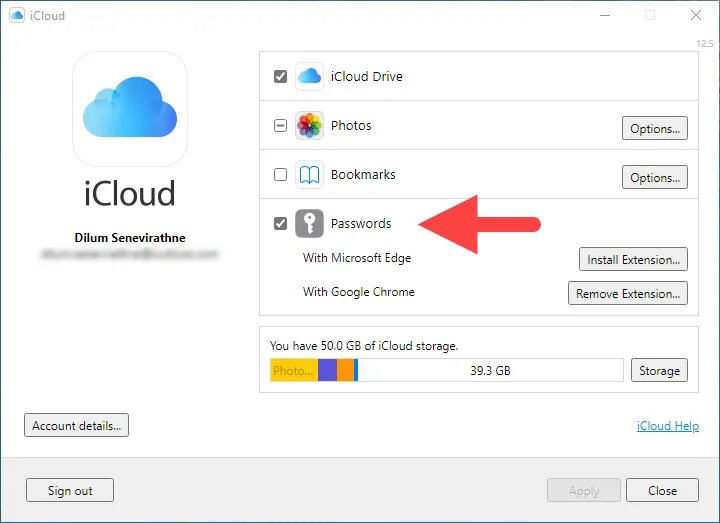Click the 'With Microsoft Edge' label
The width and height of the screenshot is (720, 523).
pyautogui.click(x=357, y=258)
